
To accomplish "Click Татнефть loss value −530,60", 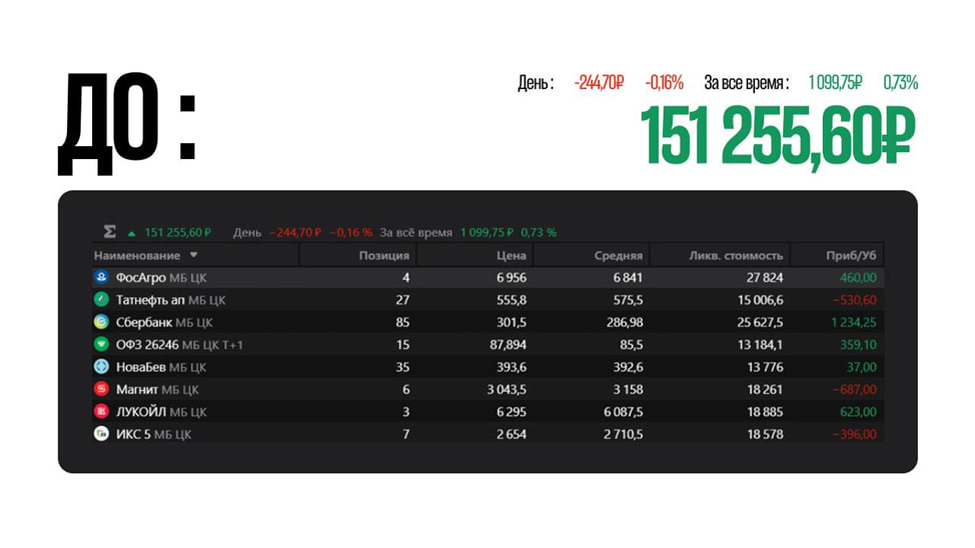I will click(x=854, y=300).
